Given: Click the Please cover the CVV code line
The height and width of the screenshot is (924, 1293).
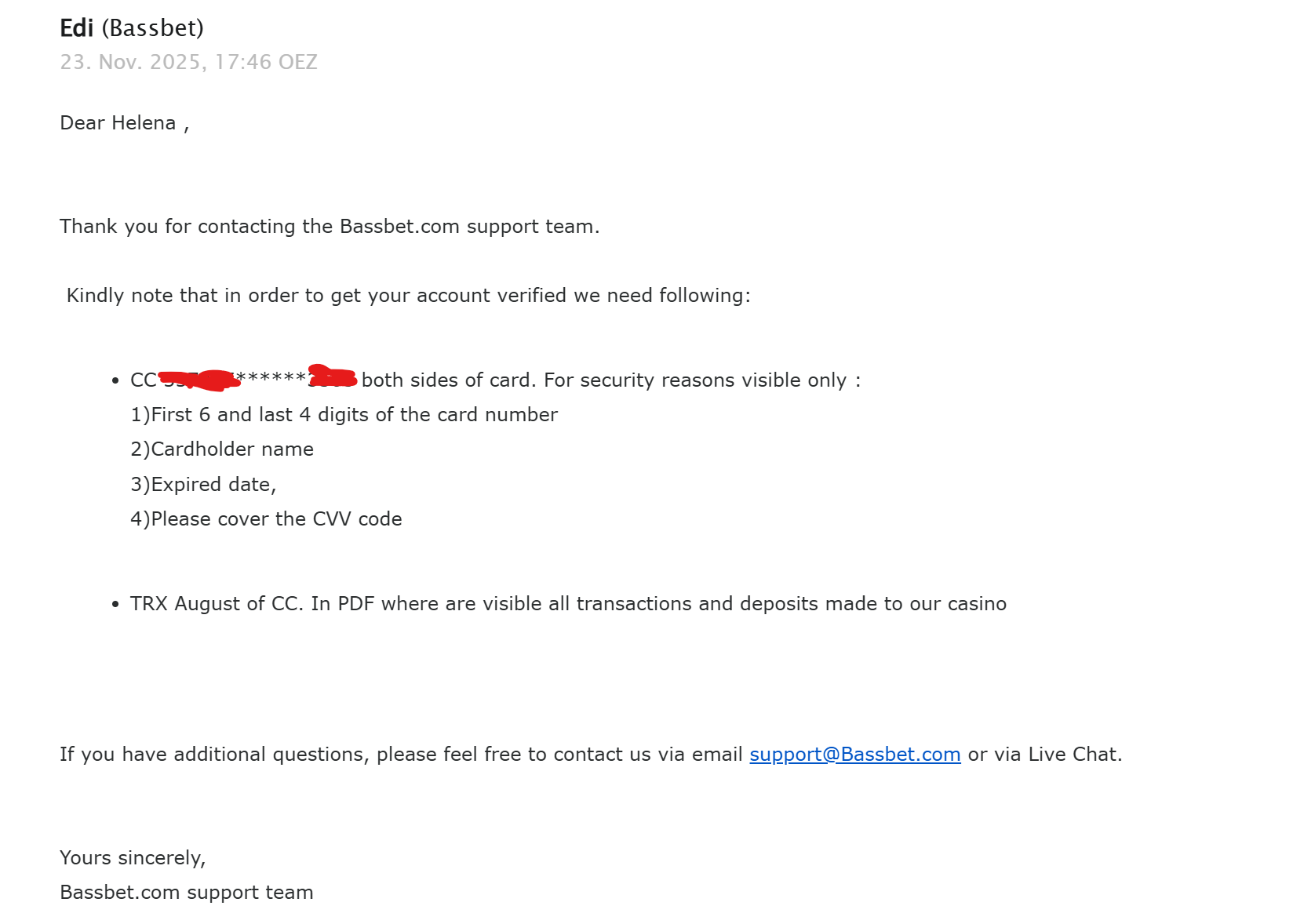Looking at the screenshot, I should tap(266, 519).
